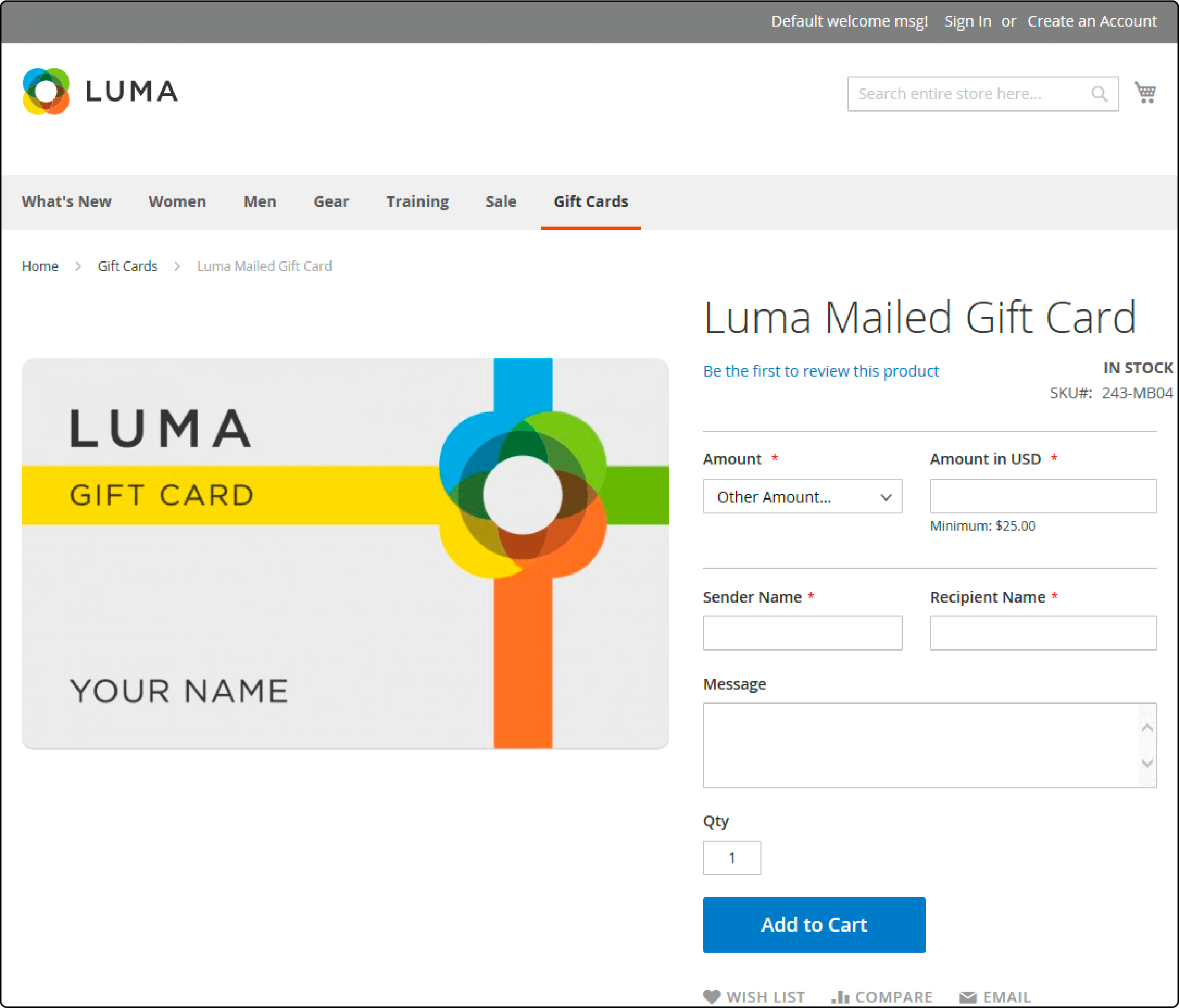This screenshot has height=1008, width=1179.
Task: Click the Compare bar chart icon
Action: [840, 997]
